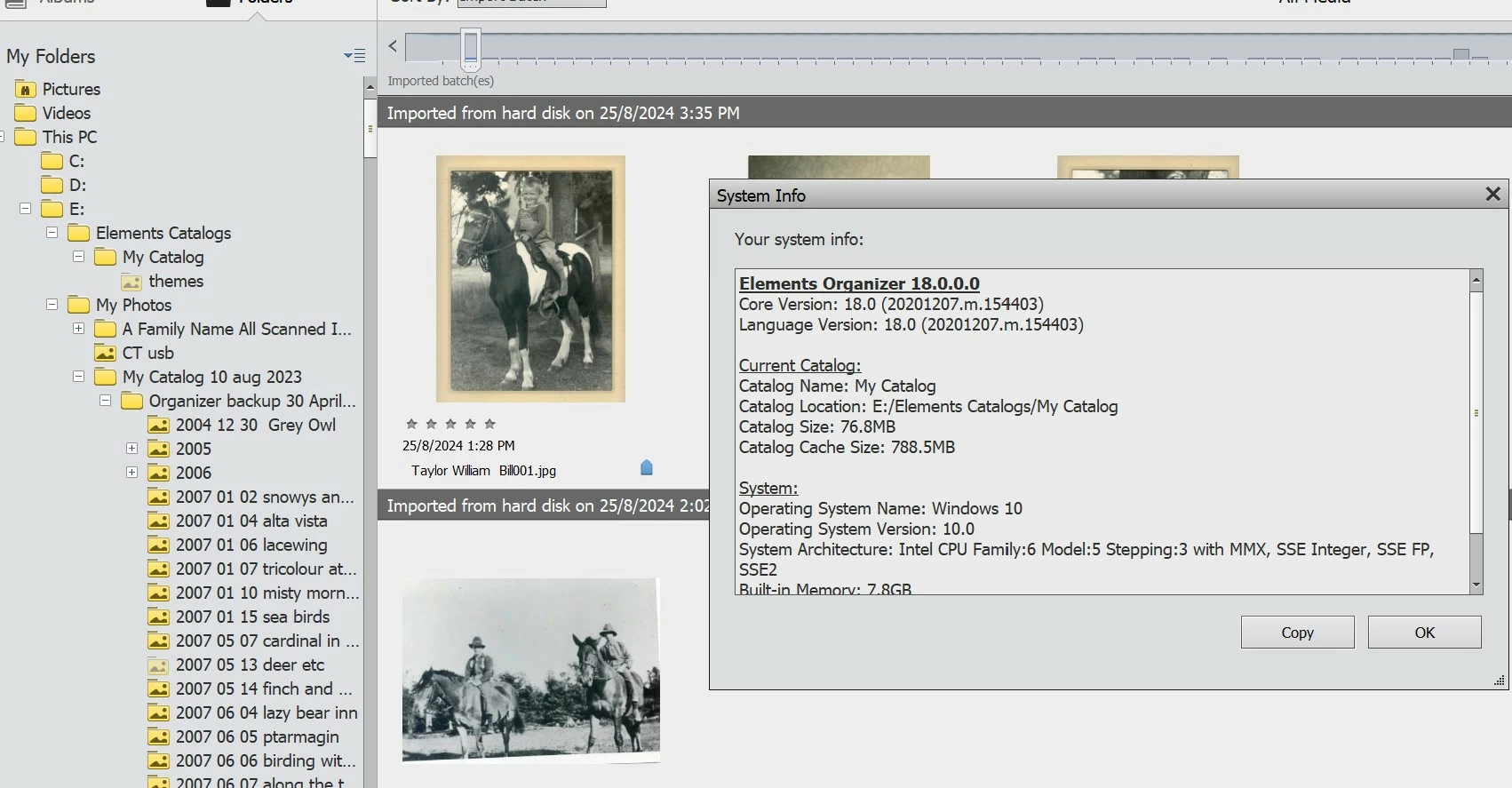Expand A Family Name All Scanned folder
This screenshot has height=788, width=1512.
[78, 328]
